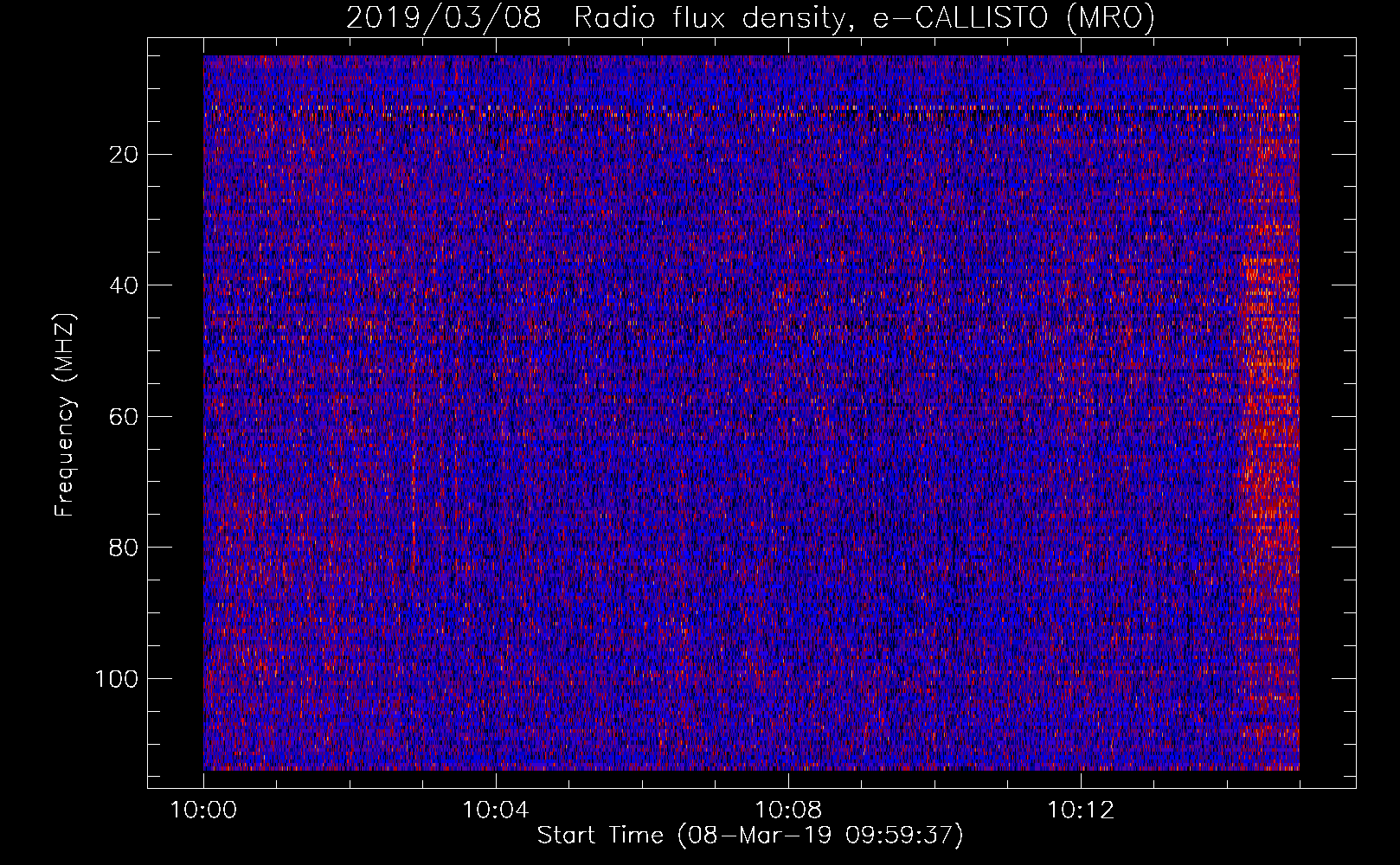Click the '10:08' time tick label
The width and height of the screenshot is (1400, 865).
787,811
